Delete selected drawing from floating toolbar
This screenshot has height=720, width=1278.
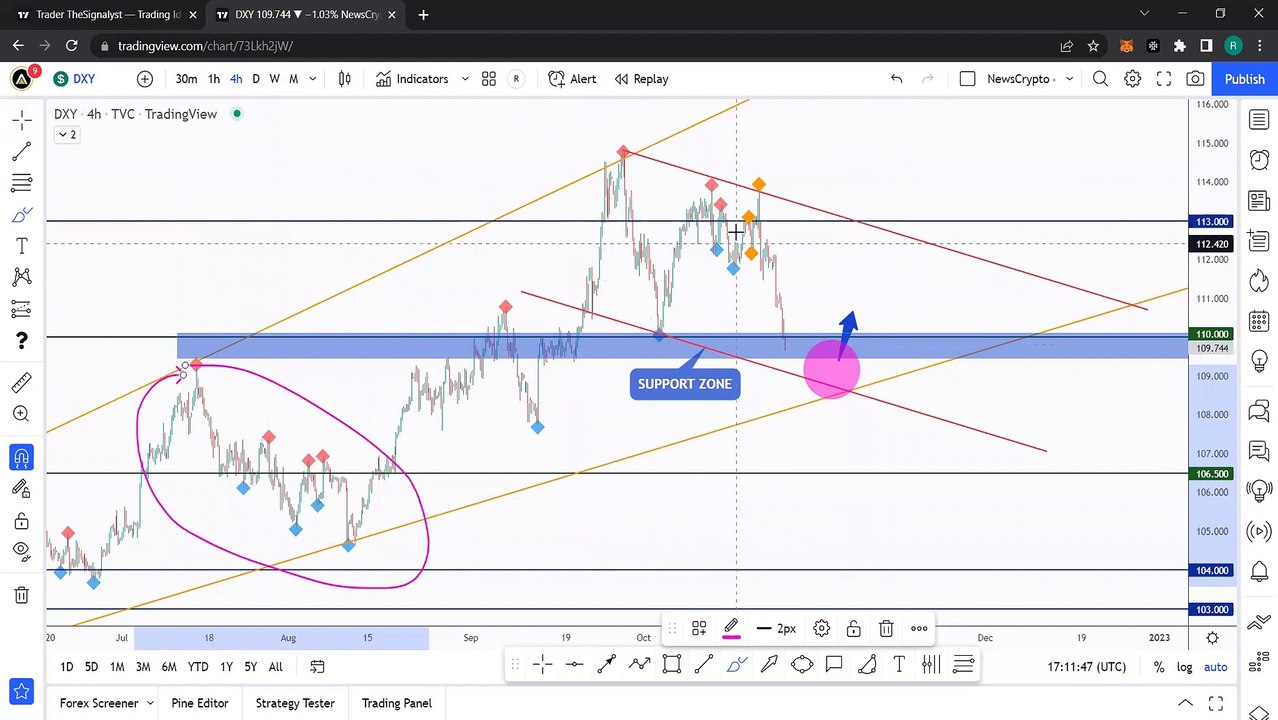tap(886, 629)
